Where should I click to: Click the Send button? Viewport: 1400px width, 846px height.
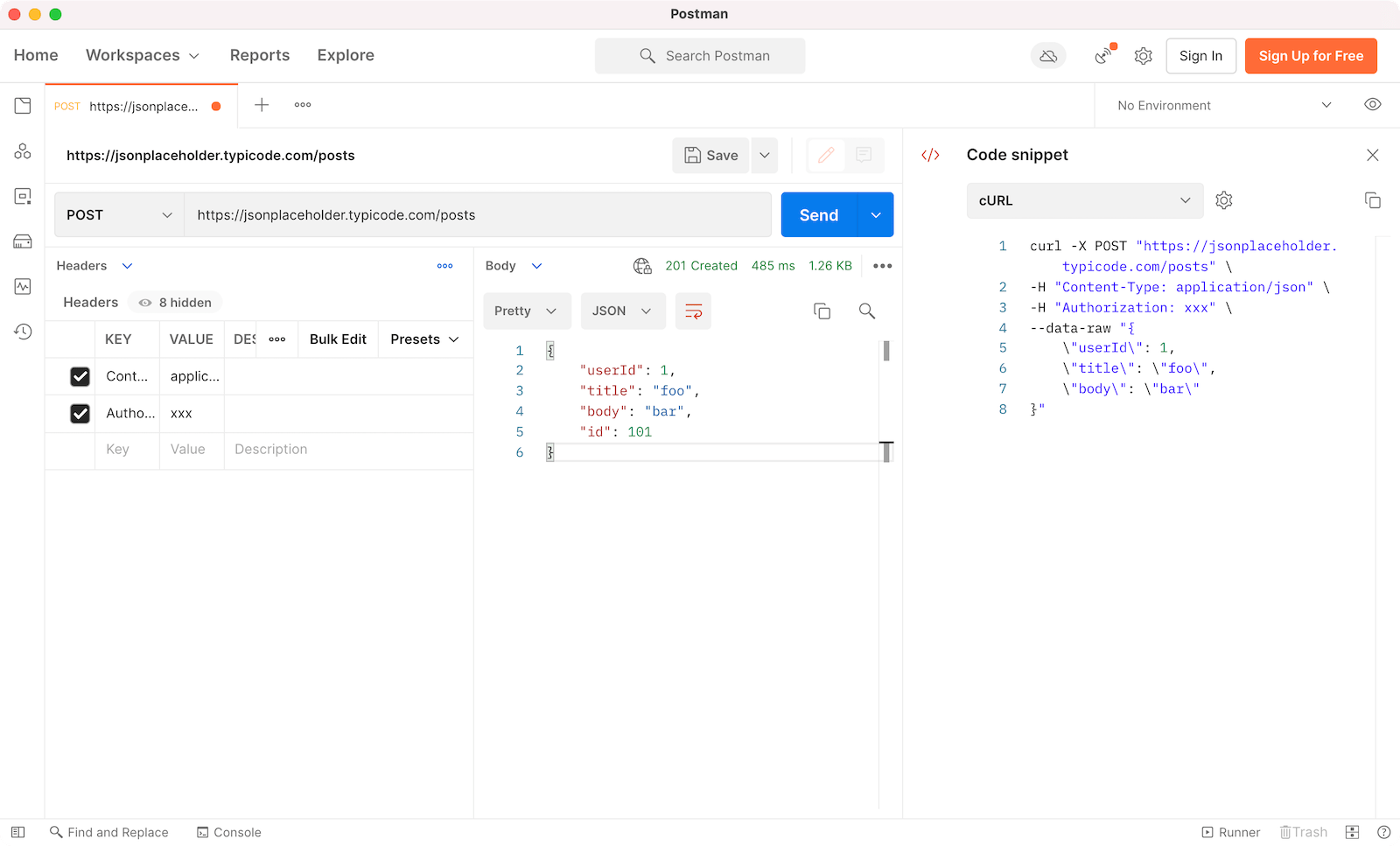click(819, 215)
